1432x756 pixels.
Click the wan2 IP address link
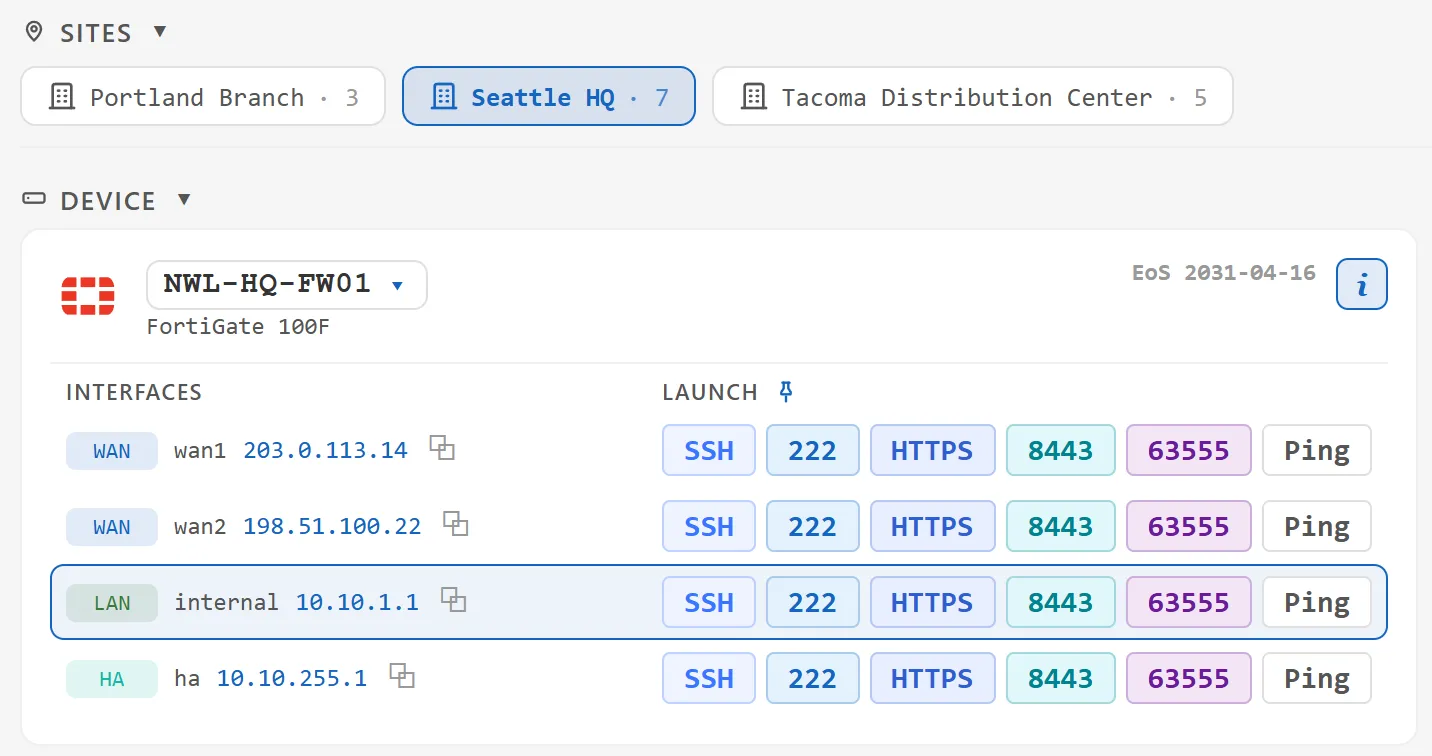pos(332,526)
